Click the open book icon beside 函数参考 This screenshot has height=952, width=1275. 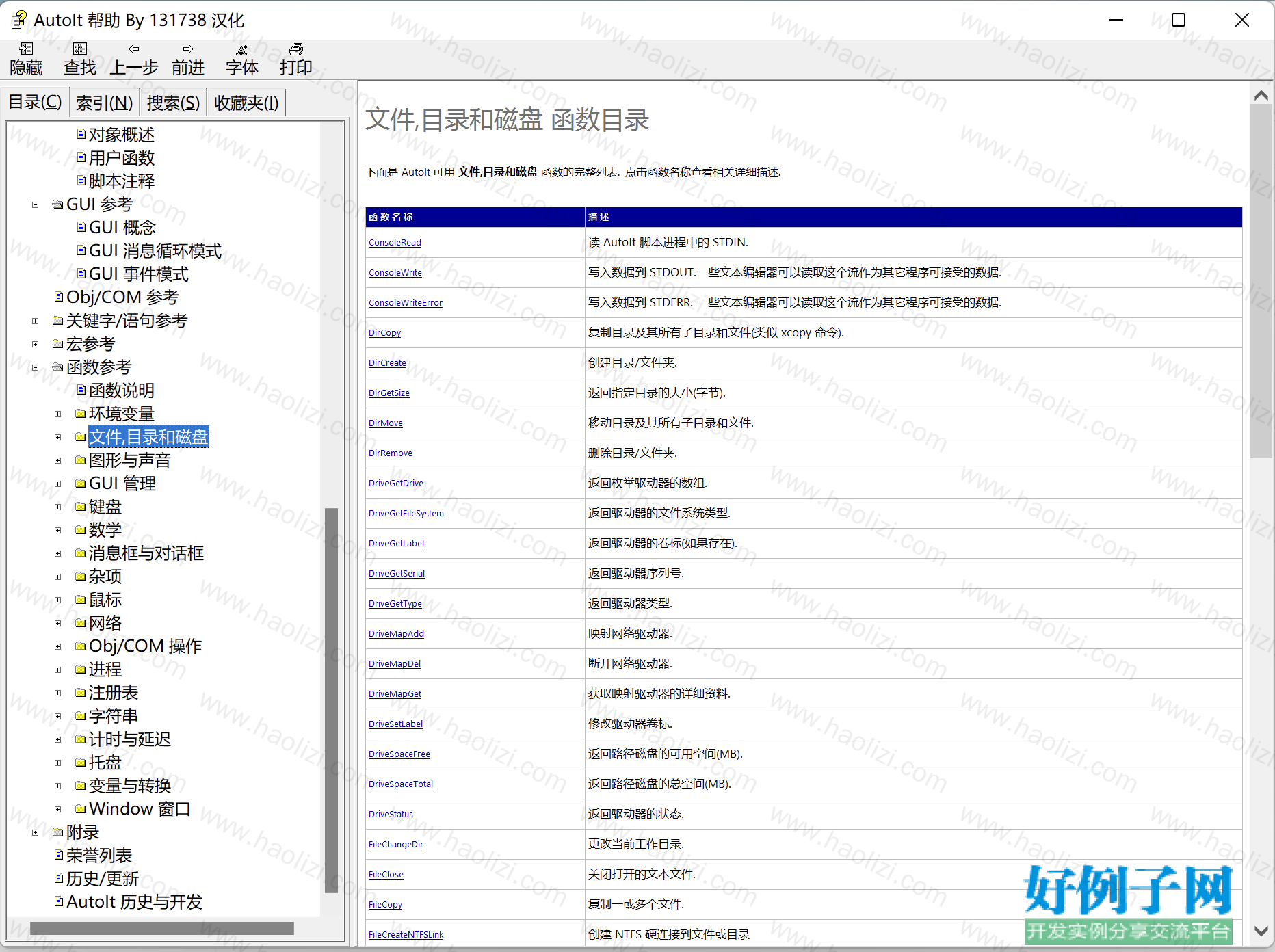click(x=58, y=367)
